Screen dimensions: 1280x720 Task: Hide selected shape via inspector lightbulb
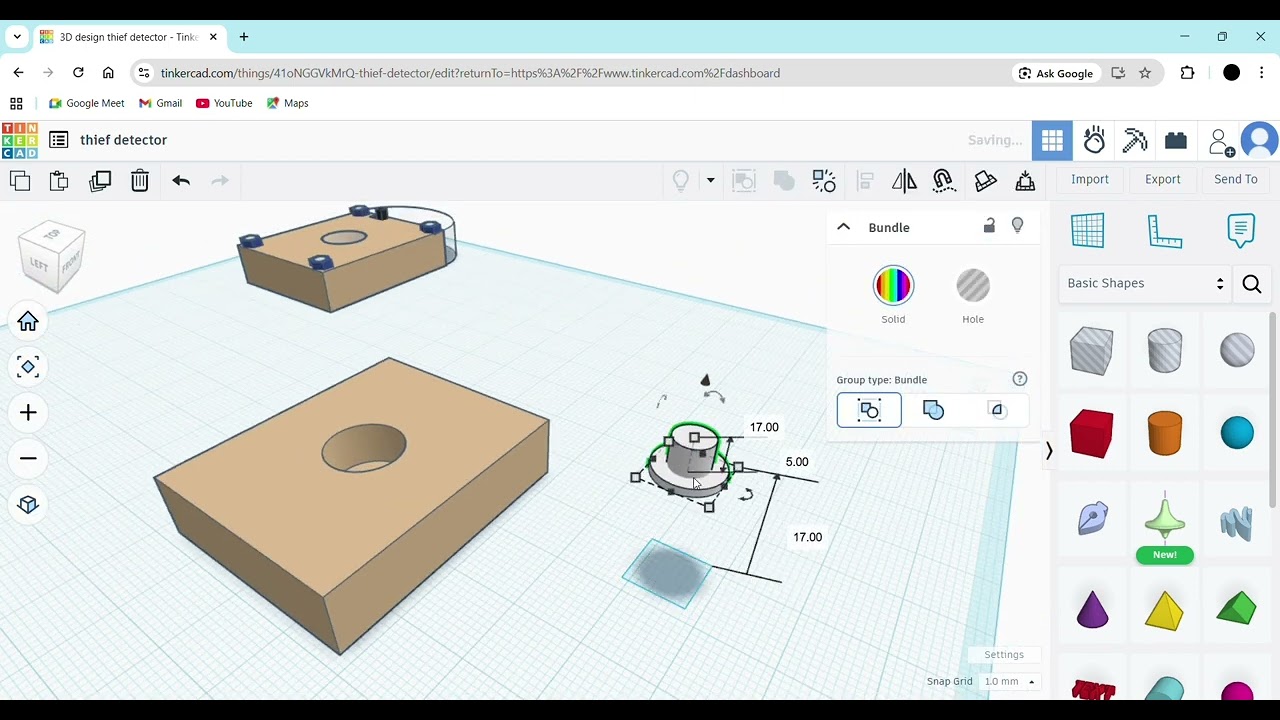point(1017,226)
